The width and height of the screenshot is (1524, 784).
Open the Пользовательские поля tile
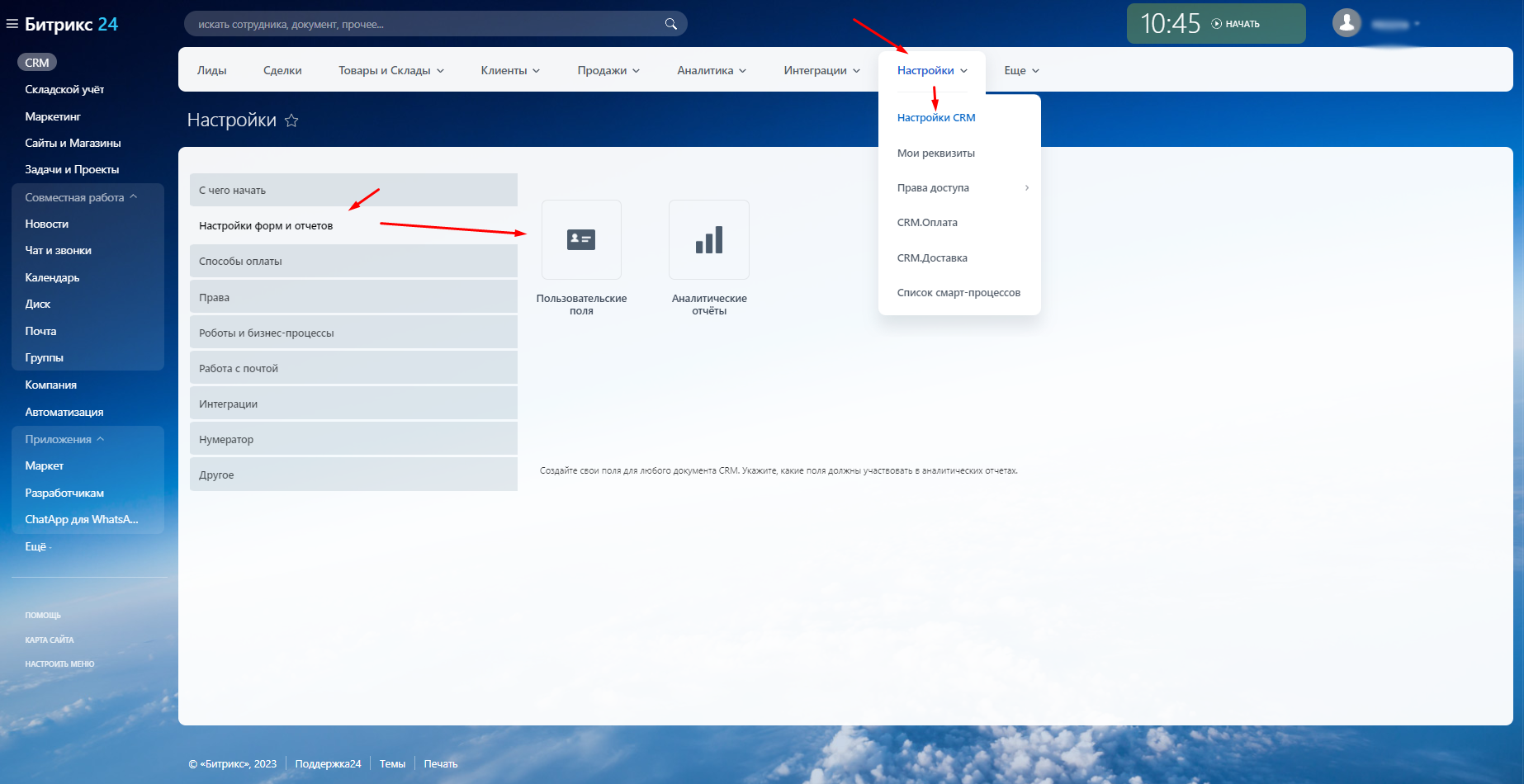(x=581, y=240)
